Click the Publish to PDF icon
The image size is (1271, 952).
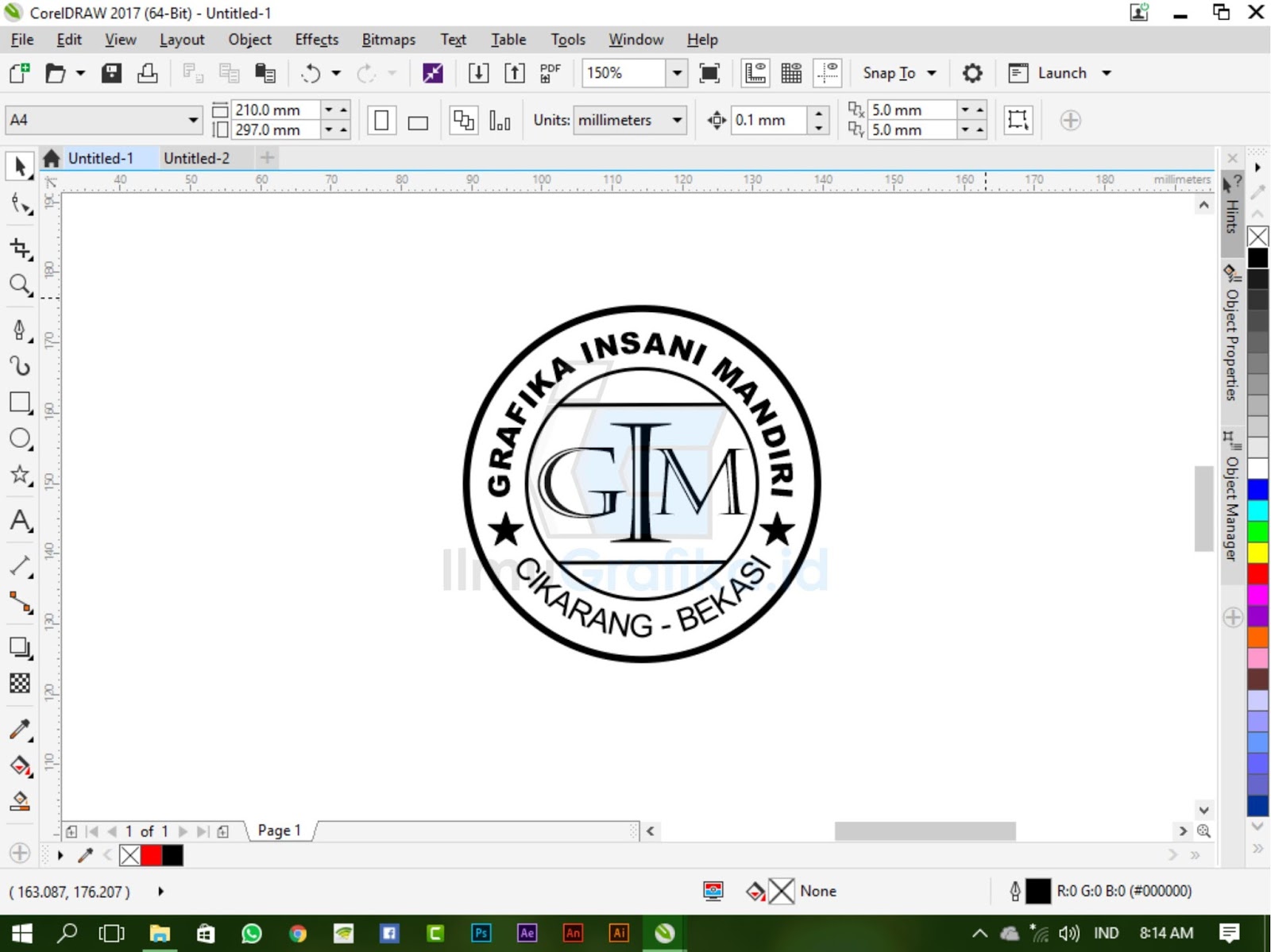(x=550, y=72)
